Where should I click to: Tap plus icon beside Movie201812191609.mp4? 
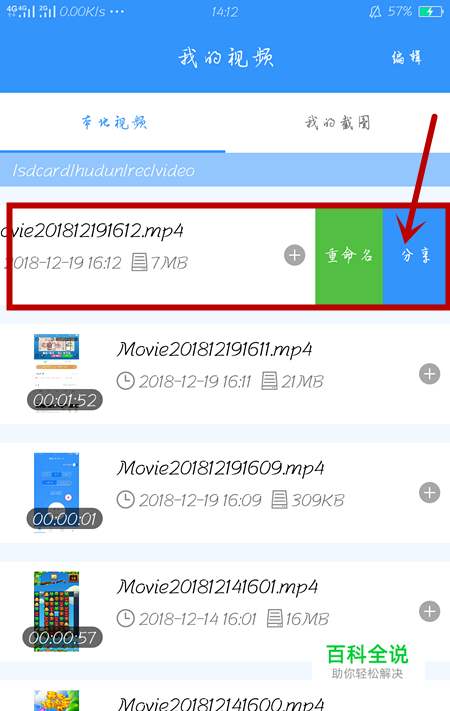click(429, 493)
